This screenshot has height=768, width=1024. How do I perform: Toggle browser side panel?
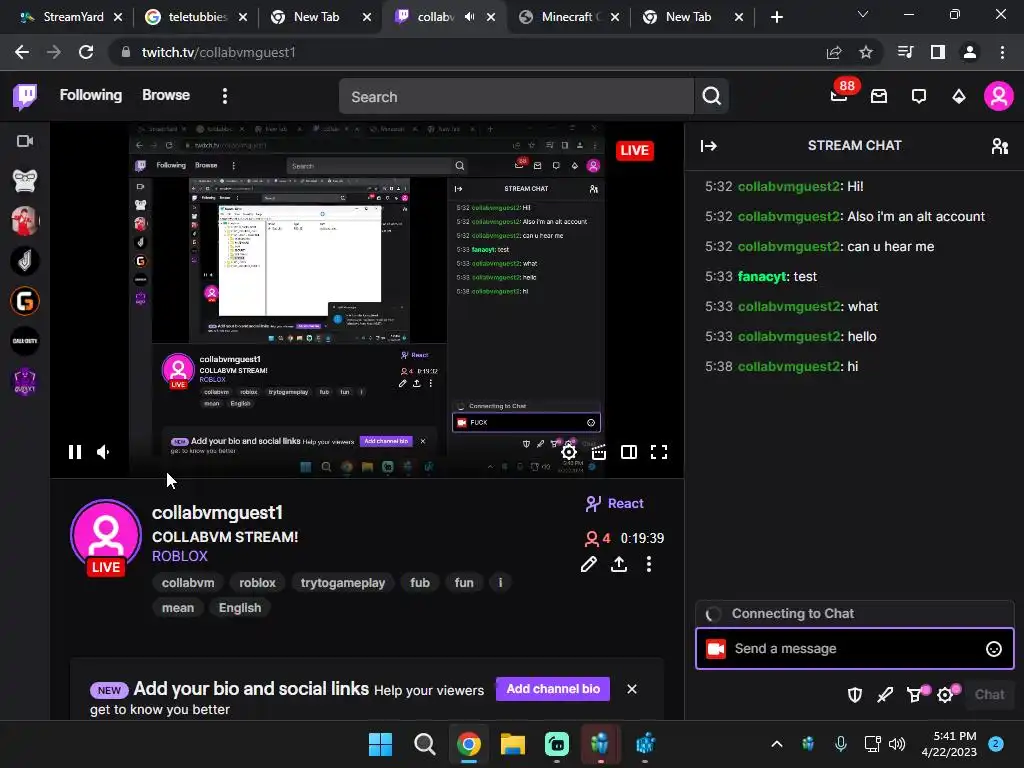938,52
